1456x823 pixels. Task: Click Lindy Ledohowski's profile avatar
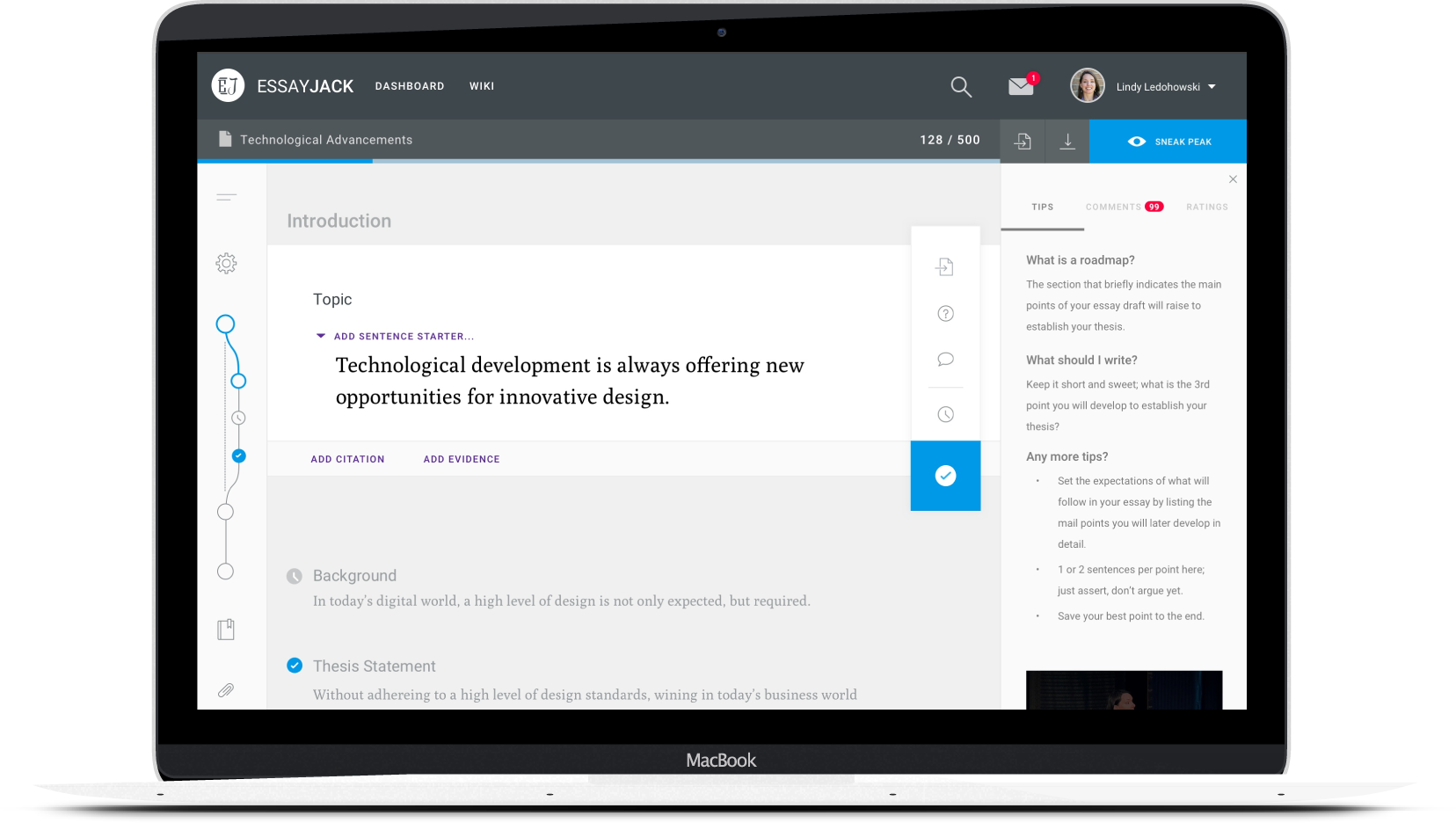tap(1088, 85)
